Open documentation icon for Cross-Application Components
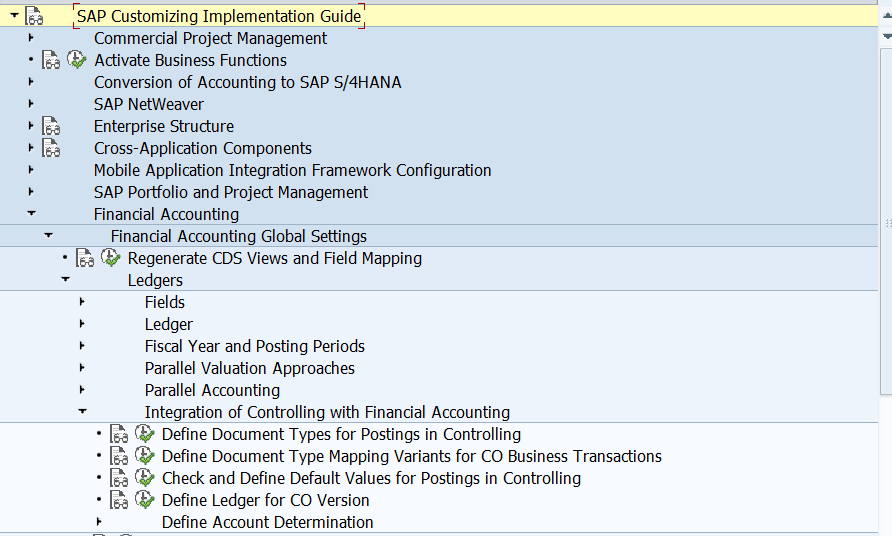This screenshot has height=536, width=892. (51, 148)
